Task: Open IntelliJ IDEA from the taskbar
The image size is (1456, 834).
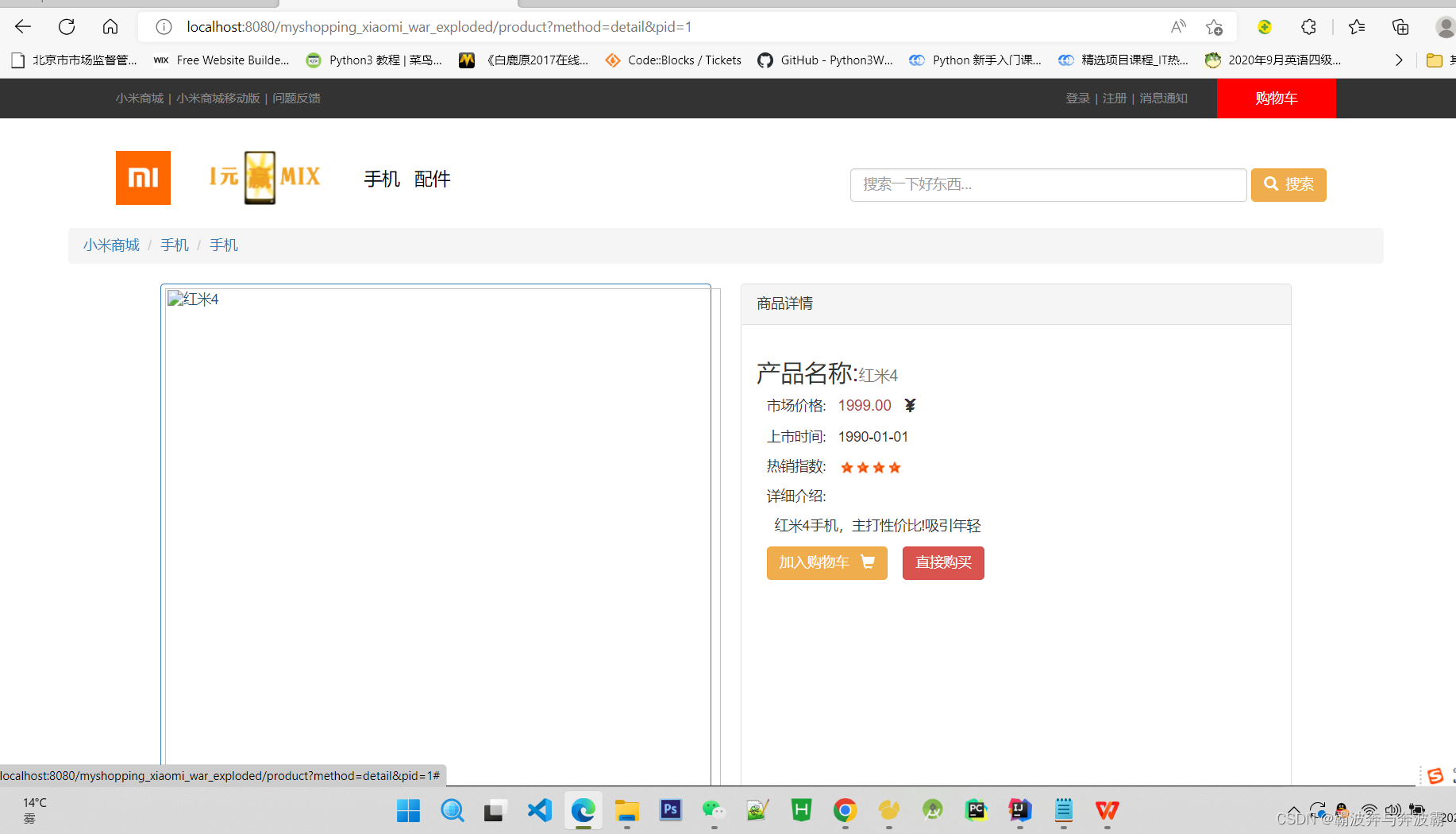Action: (1020, 810)
